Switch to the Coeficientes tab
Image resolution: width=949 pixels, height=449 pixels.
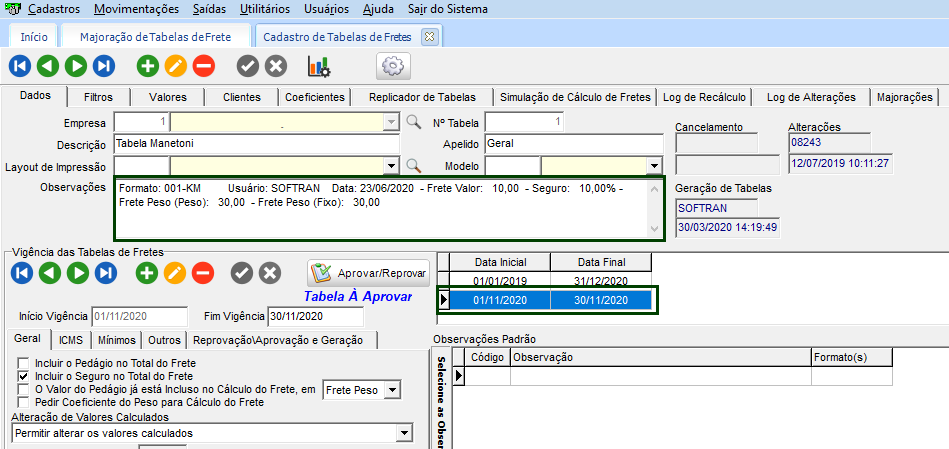314,97
